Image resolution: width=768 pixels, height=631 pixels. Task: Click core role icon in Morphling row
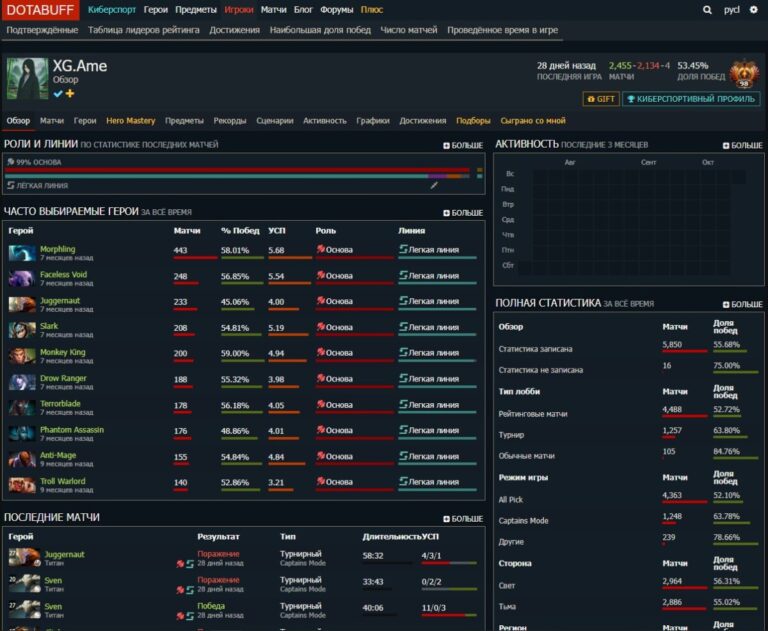pyautogui.click(x=320, y=249)
